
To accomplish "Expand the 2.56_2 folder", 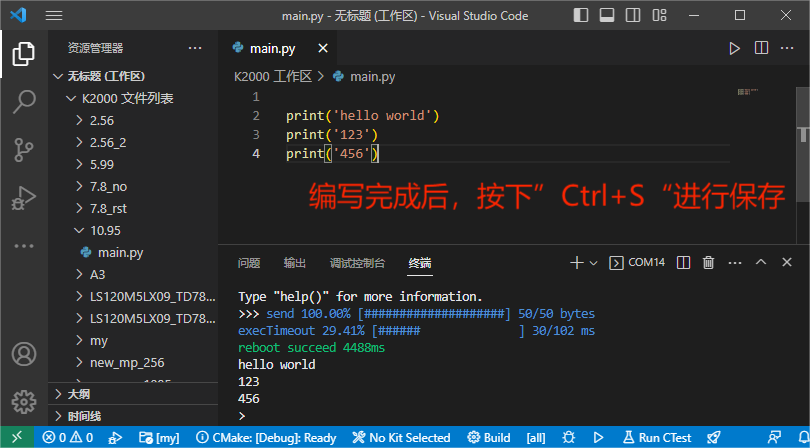I will [x=133, y=143].
